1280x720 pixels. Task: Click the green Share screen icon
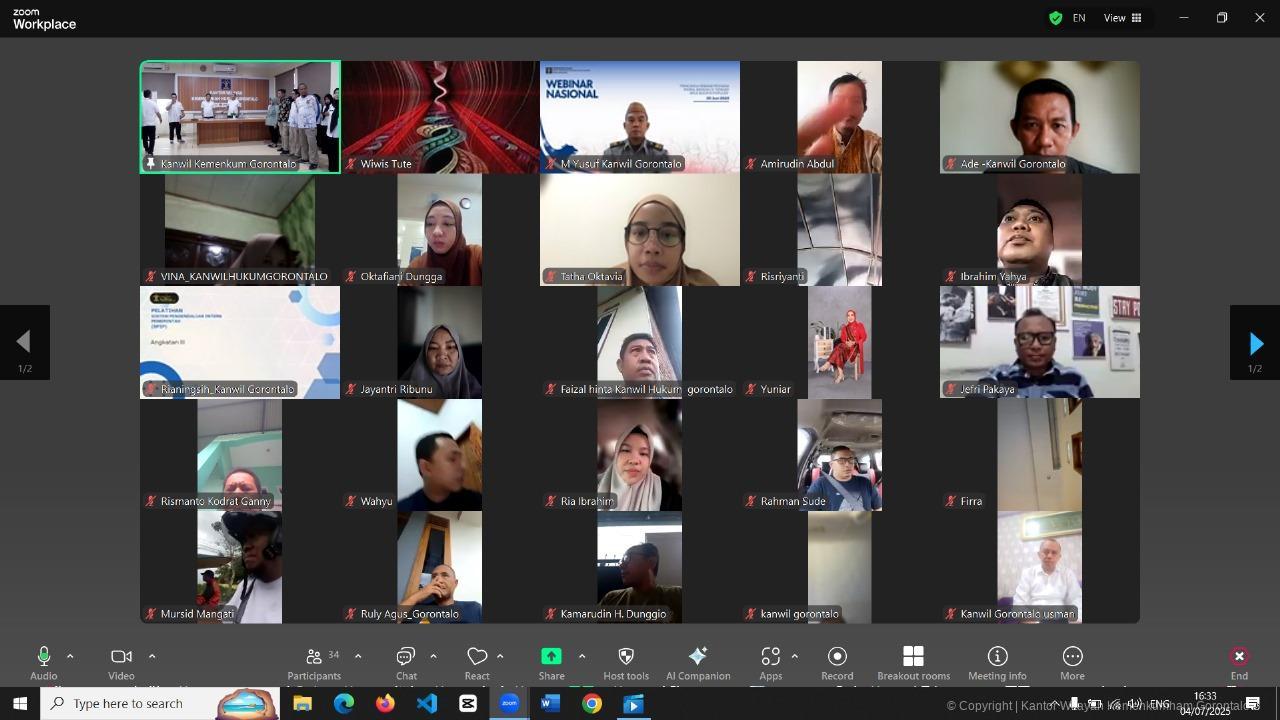551,656
